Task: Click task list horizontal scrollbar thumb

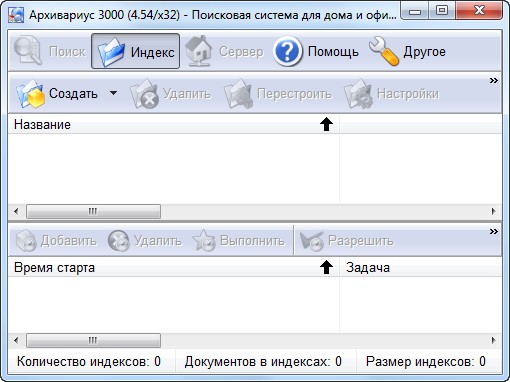Action: [93, 340]
